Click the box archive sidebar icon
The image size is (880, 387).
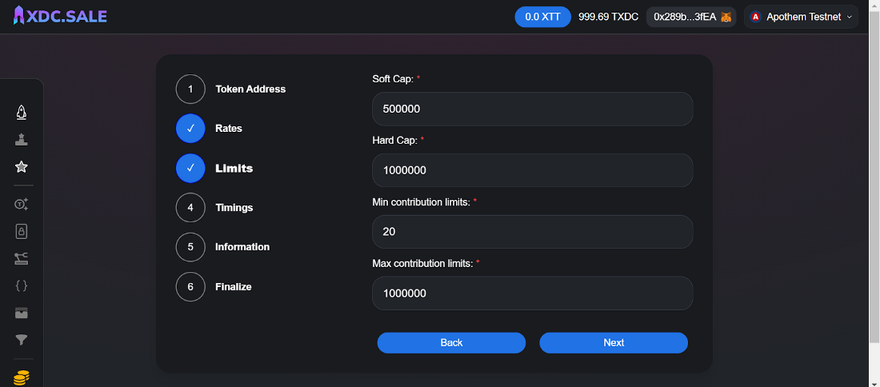[x=21, y=313]
